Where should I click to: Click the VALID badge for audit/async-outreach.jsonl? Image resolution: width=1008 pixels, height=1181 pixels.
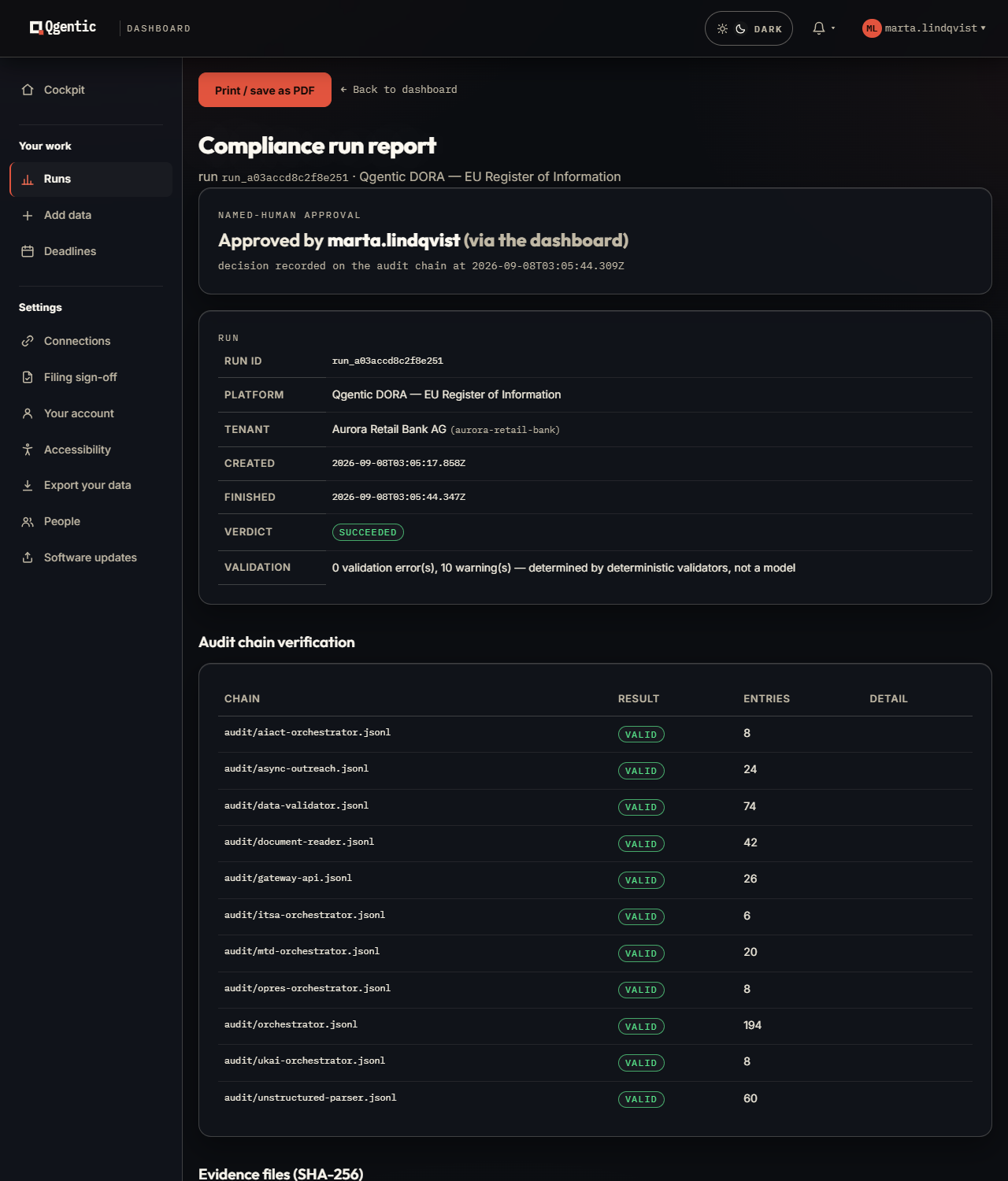coord(641,772)
